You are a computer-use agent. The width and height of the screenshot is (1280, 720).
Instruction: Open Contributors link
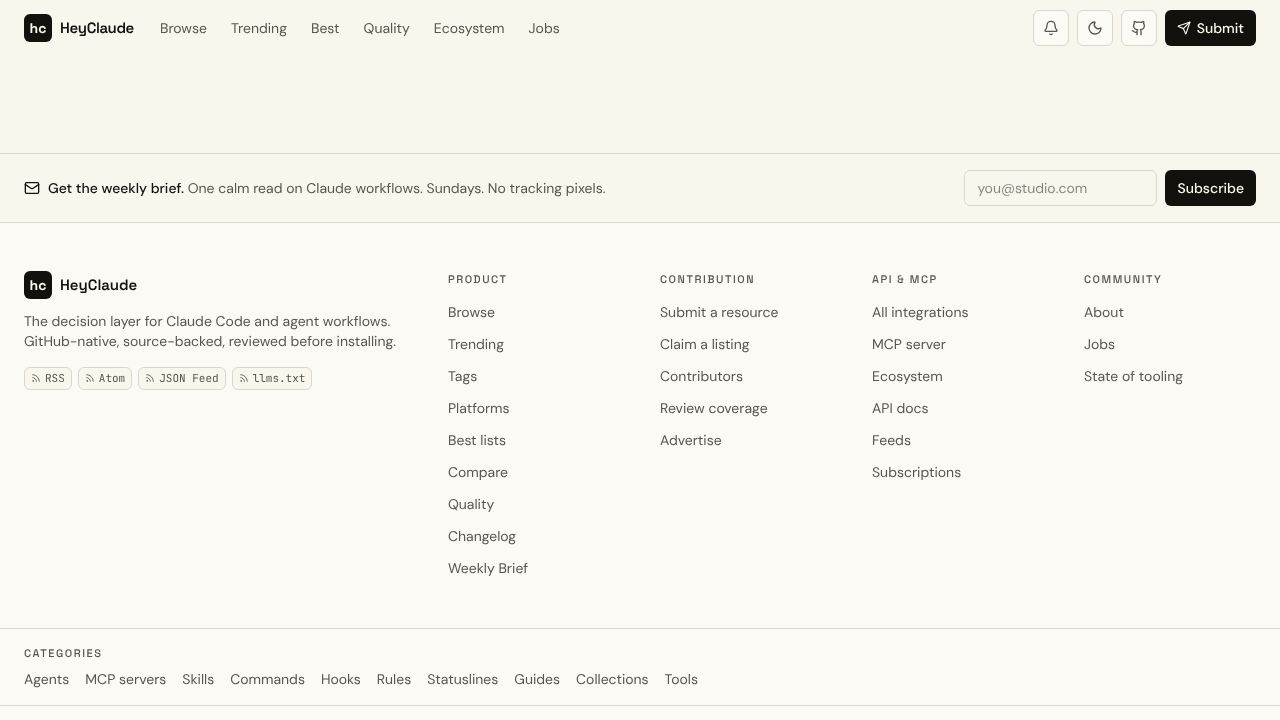tap(701, 376)
